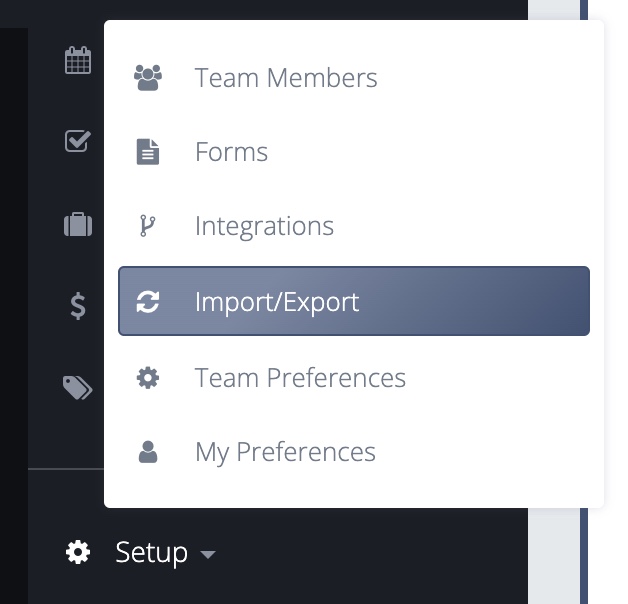Select the highlighted Import/Export item

coord(354,301)
